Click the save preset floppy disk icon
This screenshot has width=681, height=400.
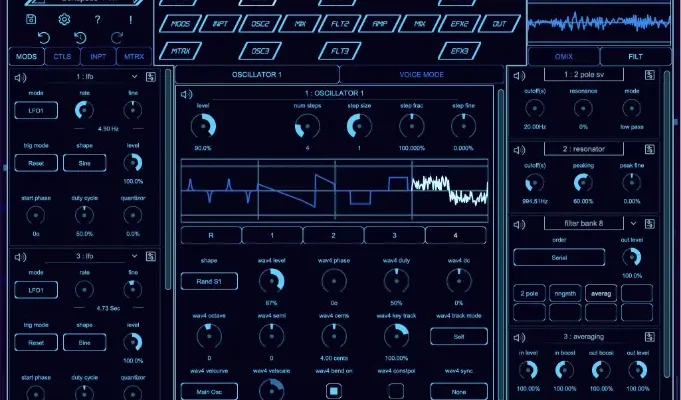(31, 19)
